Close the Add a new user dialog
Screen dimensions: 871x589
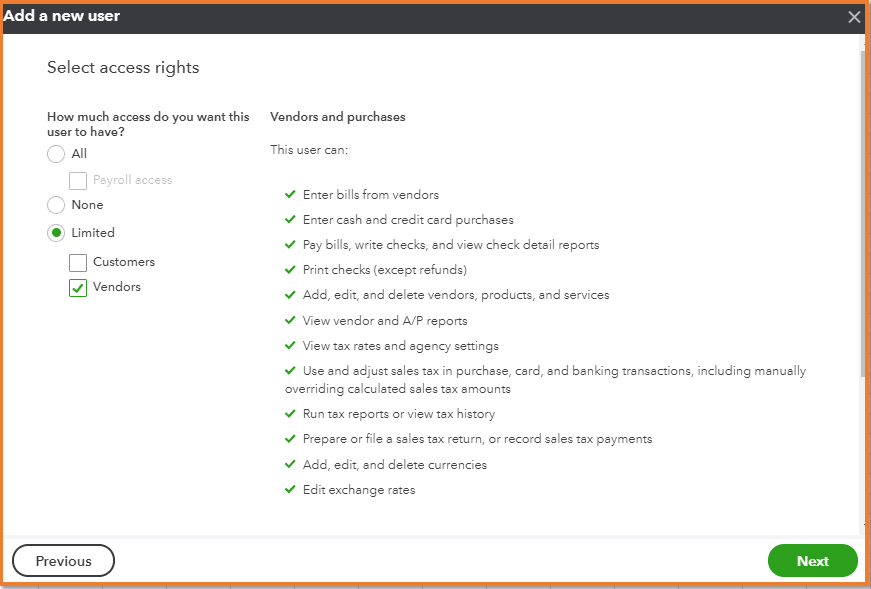[x=854, y=17]
